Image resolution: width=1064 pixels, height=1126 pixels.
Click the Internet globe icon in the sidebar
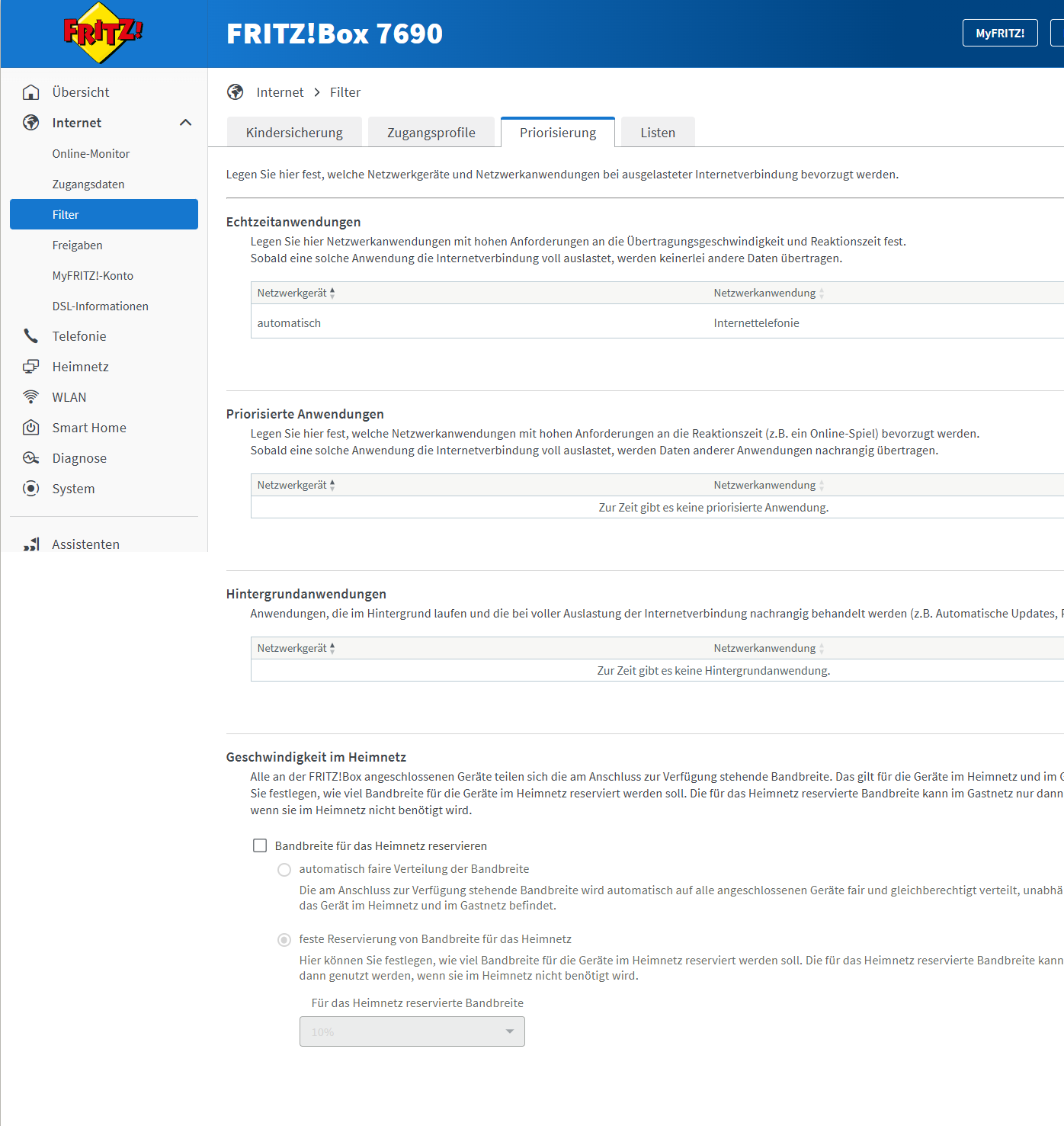coord(31,123)
